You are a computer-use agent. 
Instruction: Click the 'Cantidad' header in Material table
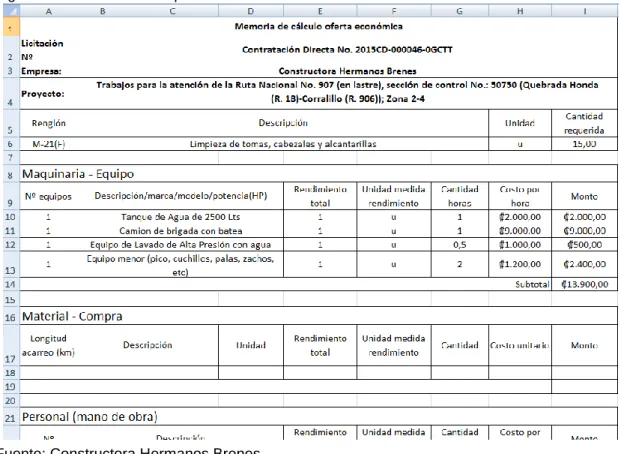pyautogui.click(x=460, y=345)
